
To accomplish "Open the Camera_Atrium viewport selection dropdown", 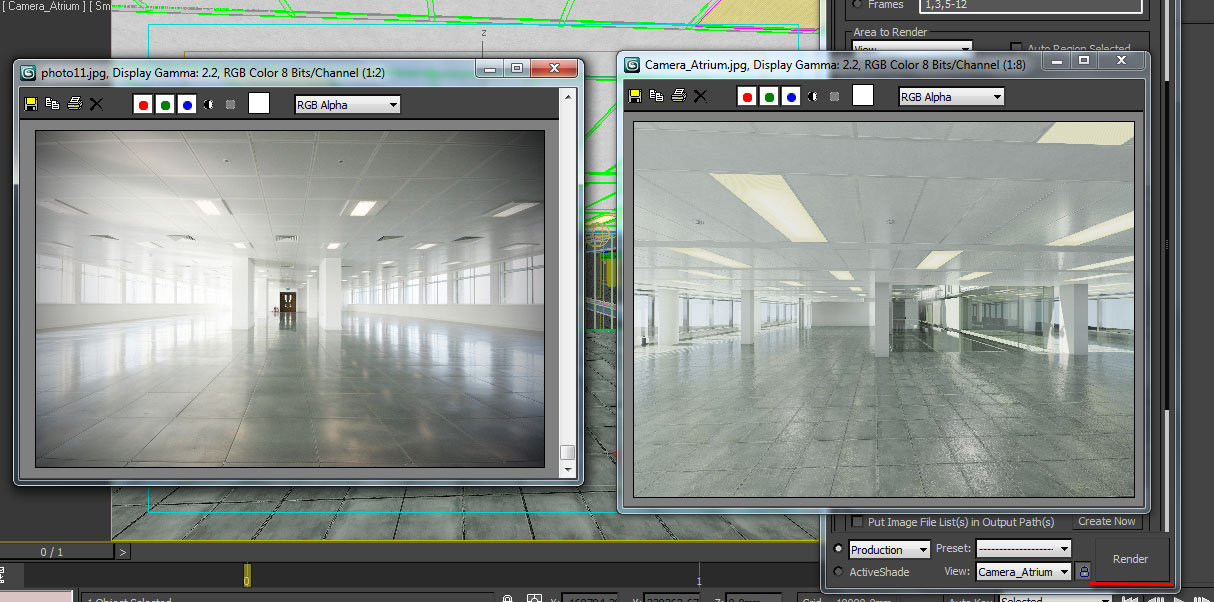I will (x=1022, y=571).
